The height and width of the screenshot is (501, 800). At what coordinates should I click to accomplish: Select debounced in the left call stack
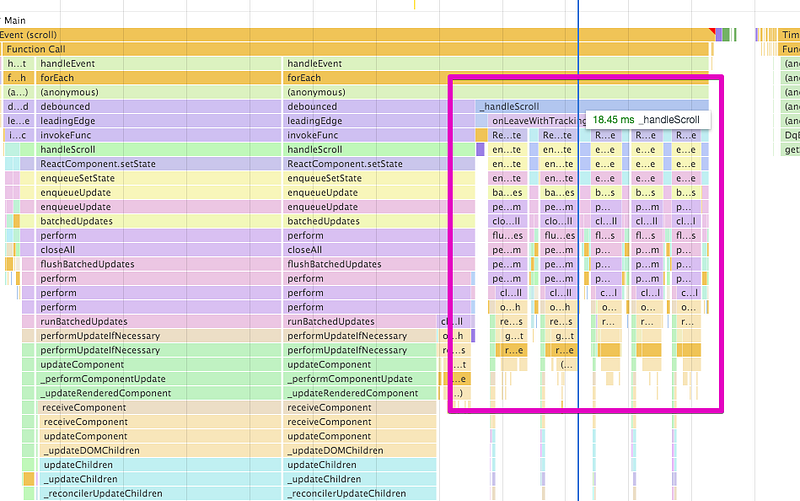tap(158, 106)
